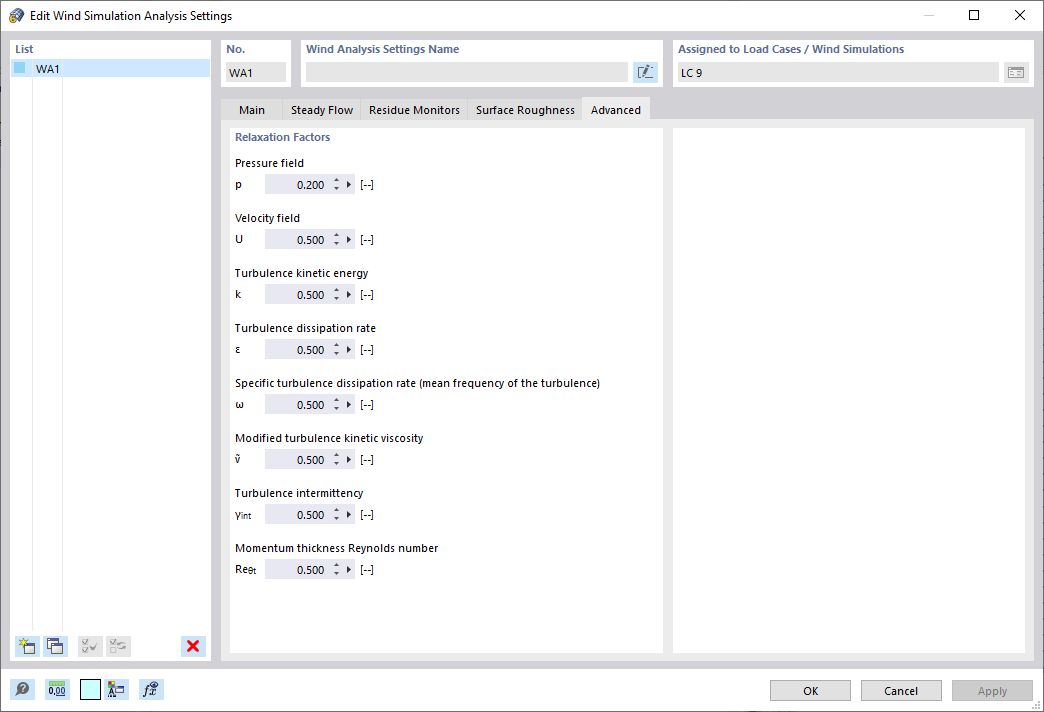Image resolution: width=1044 pixels, height=712 pixels.
Task: Open assigned load cases selection dialog icon
Action: point(1016,71)
